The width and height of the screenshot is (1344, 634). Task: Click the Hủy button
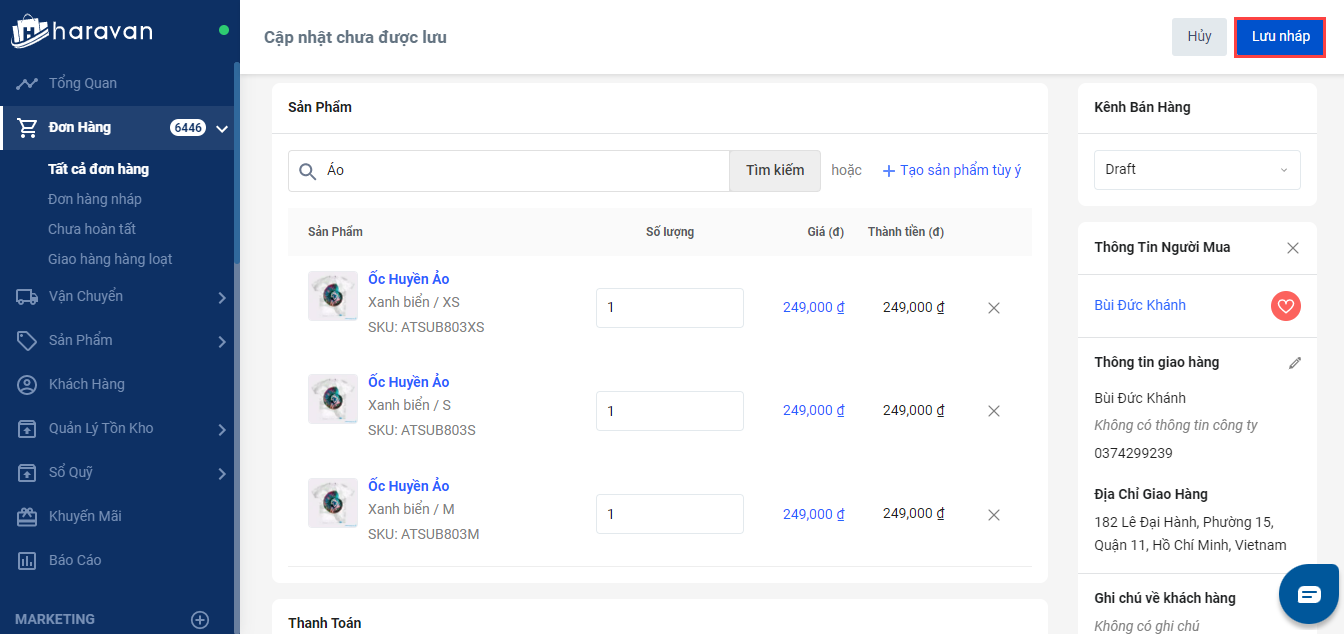coord(1199,37)
